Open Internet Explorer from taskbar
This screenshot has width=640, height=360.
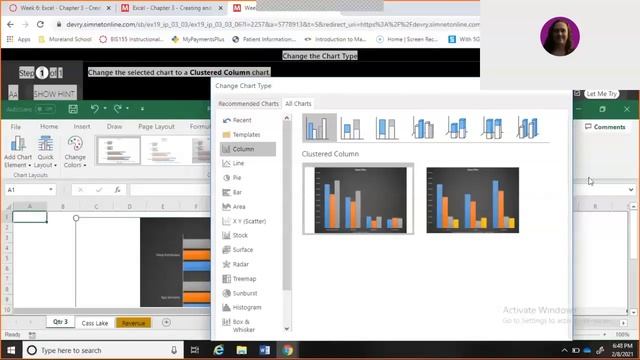pos(218,350)
